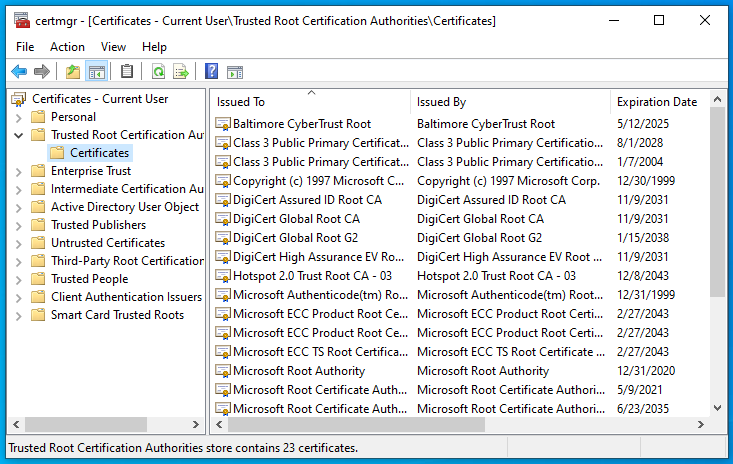
Task: Click the Export List toolbar icon
Action: pos(181,71)
